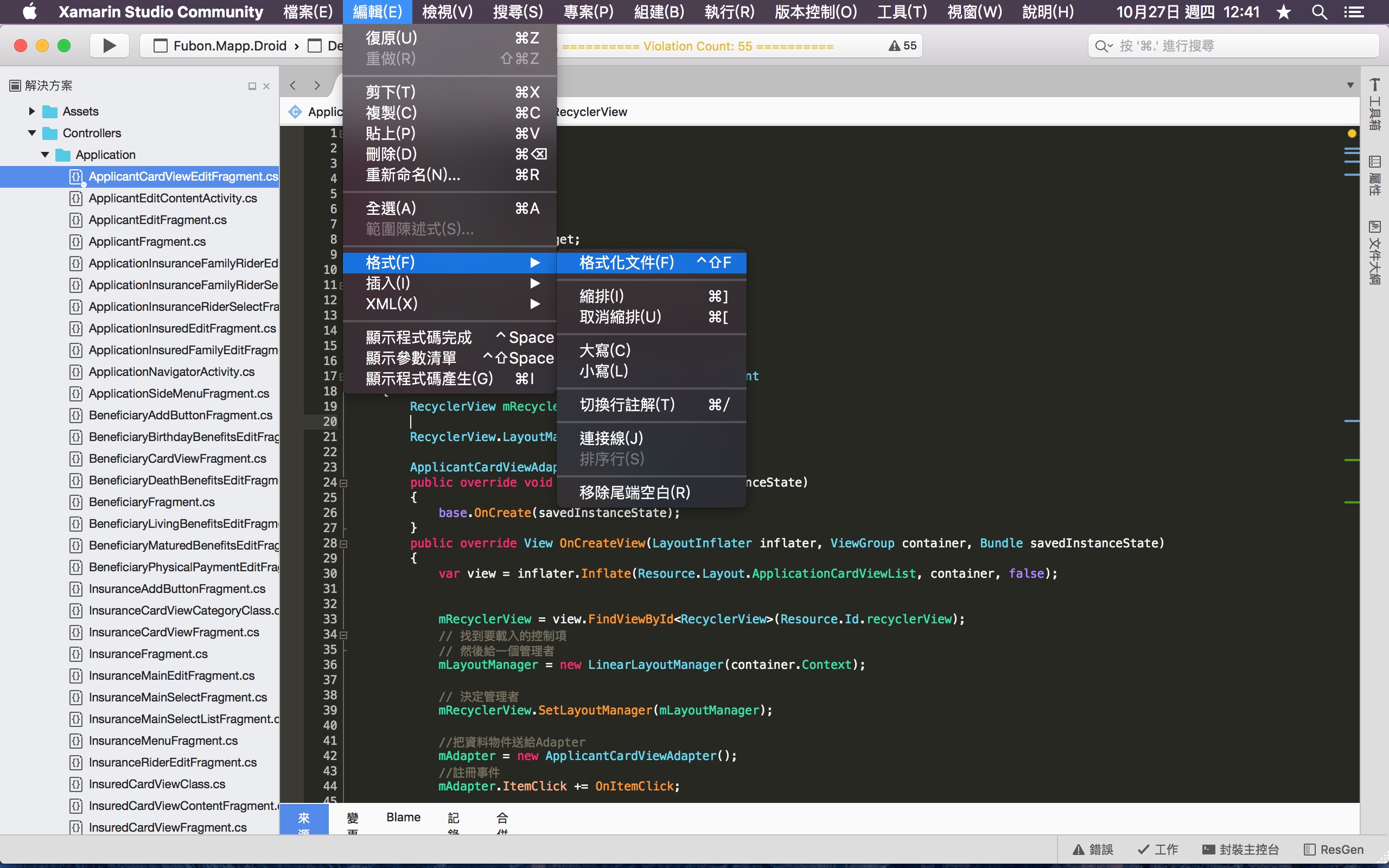The image size is (1389, 868).
Task: Select Delete from the Edit menu
Action: tap(449, 155)
